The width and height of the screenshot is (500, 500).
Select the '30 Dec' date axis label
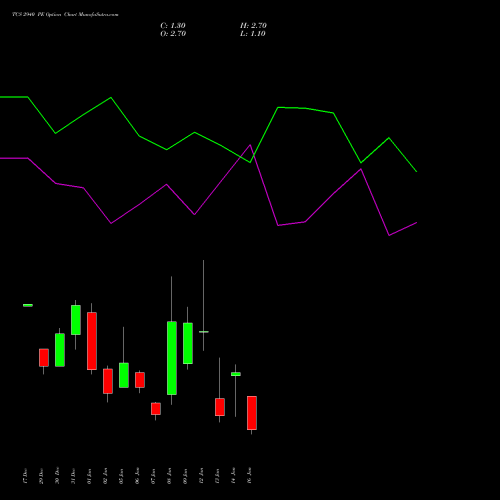57,476
